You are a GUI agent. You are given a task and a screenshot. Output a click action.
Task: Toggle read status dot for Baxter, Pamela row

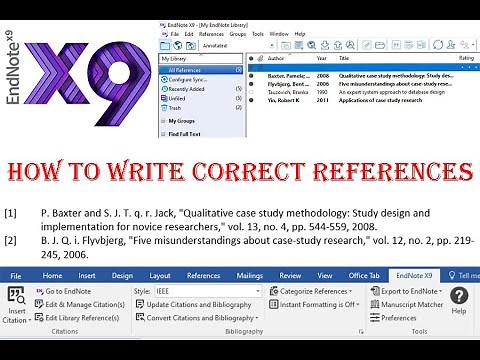point(251,76)
